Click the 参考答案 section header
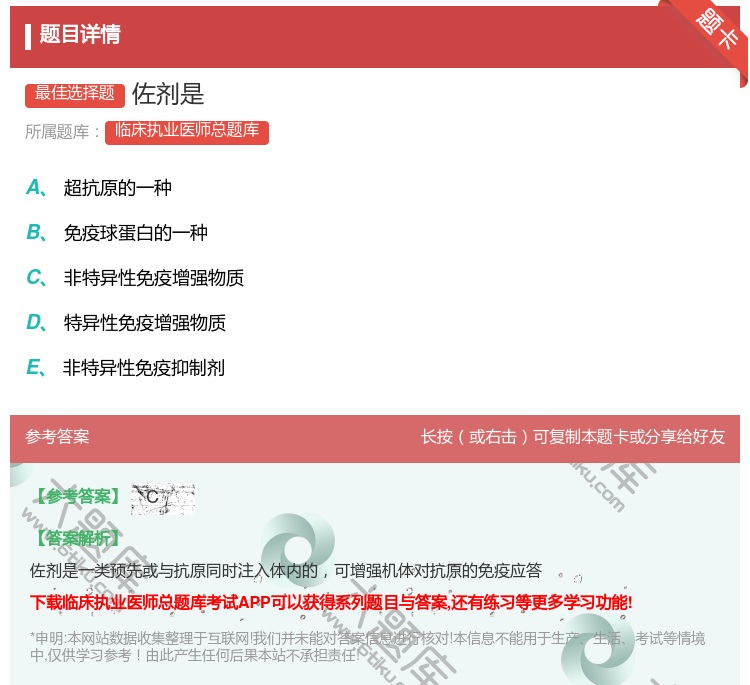 pos(57,436)
